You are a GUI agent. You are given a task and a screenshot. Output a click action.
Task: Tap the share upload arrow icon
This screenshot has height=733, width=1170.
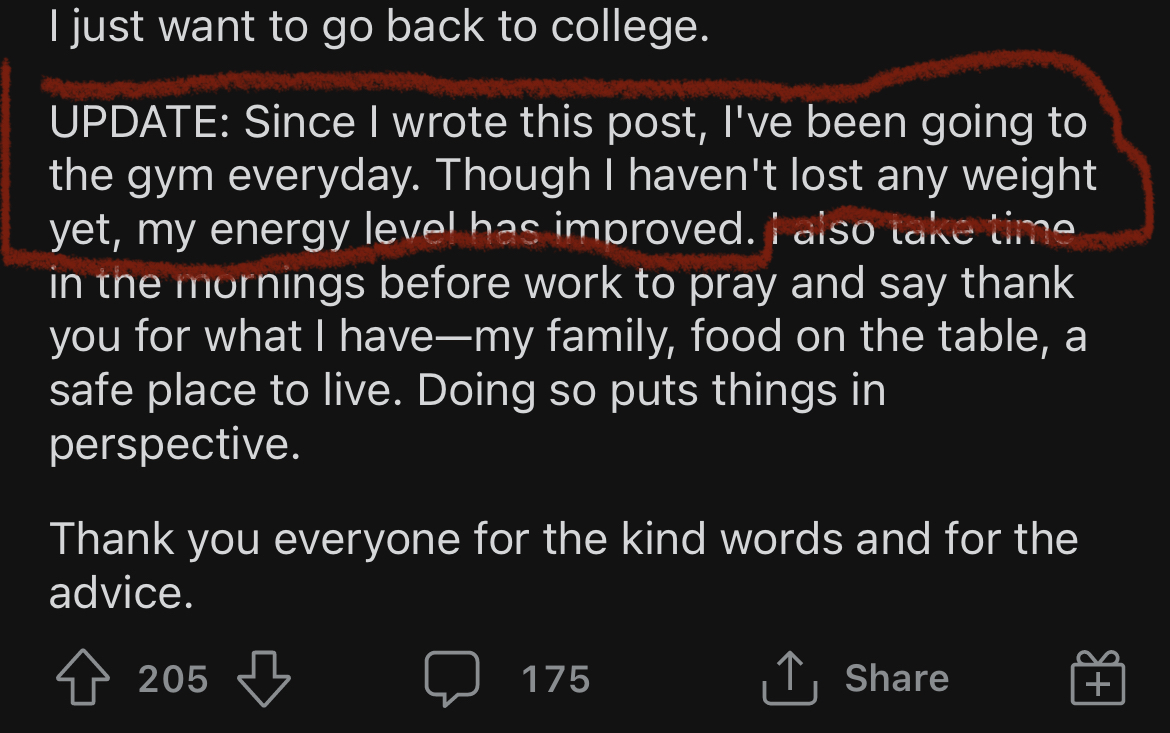(x=789, y=677)
